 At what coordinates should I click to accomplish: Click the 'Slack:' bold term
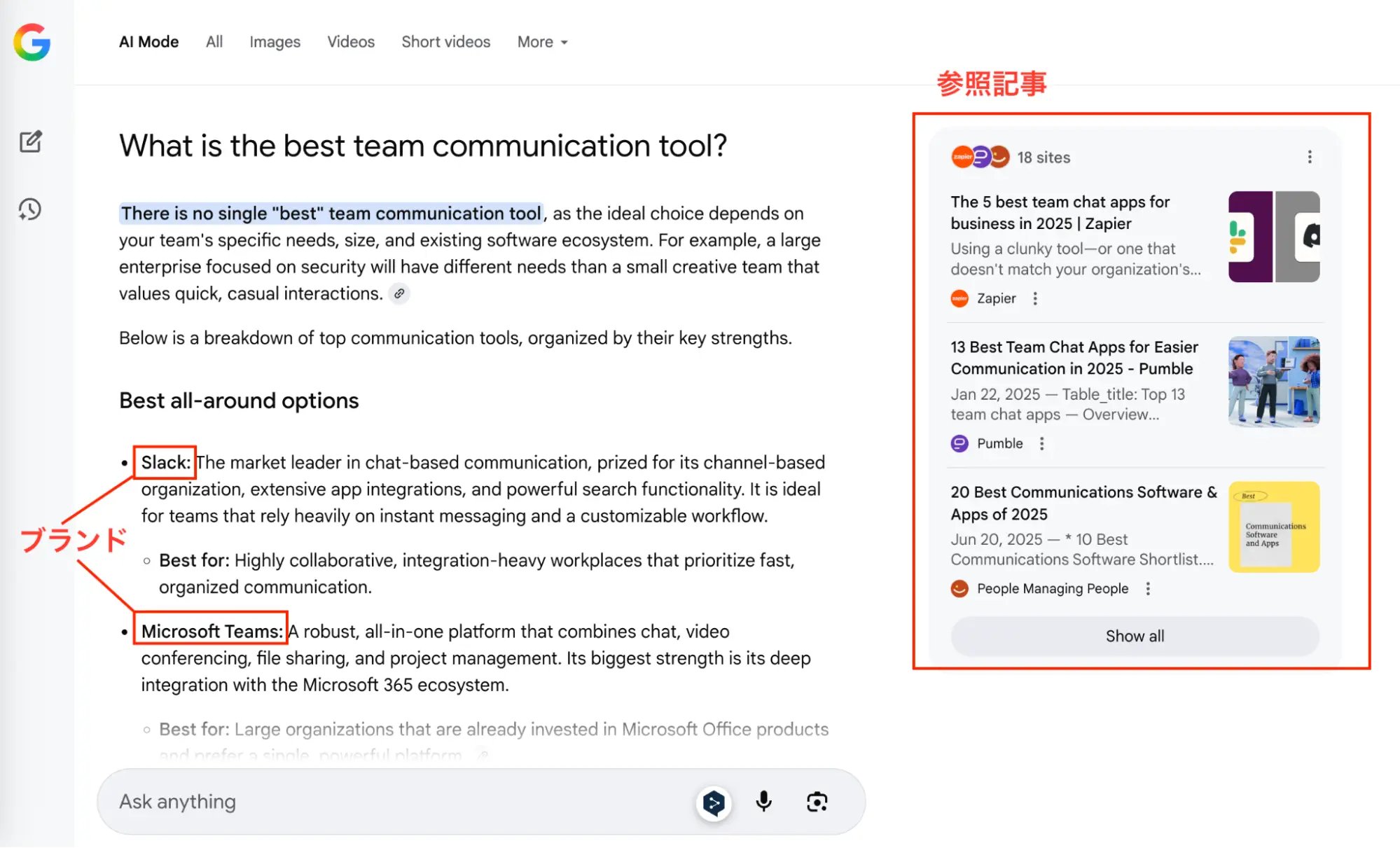[x=165, y=463]
